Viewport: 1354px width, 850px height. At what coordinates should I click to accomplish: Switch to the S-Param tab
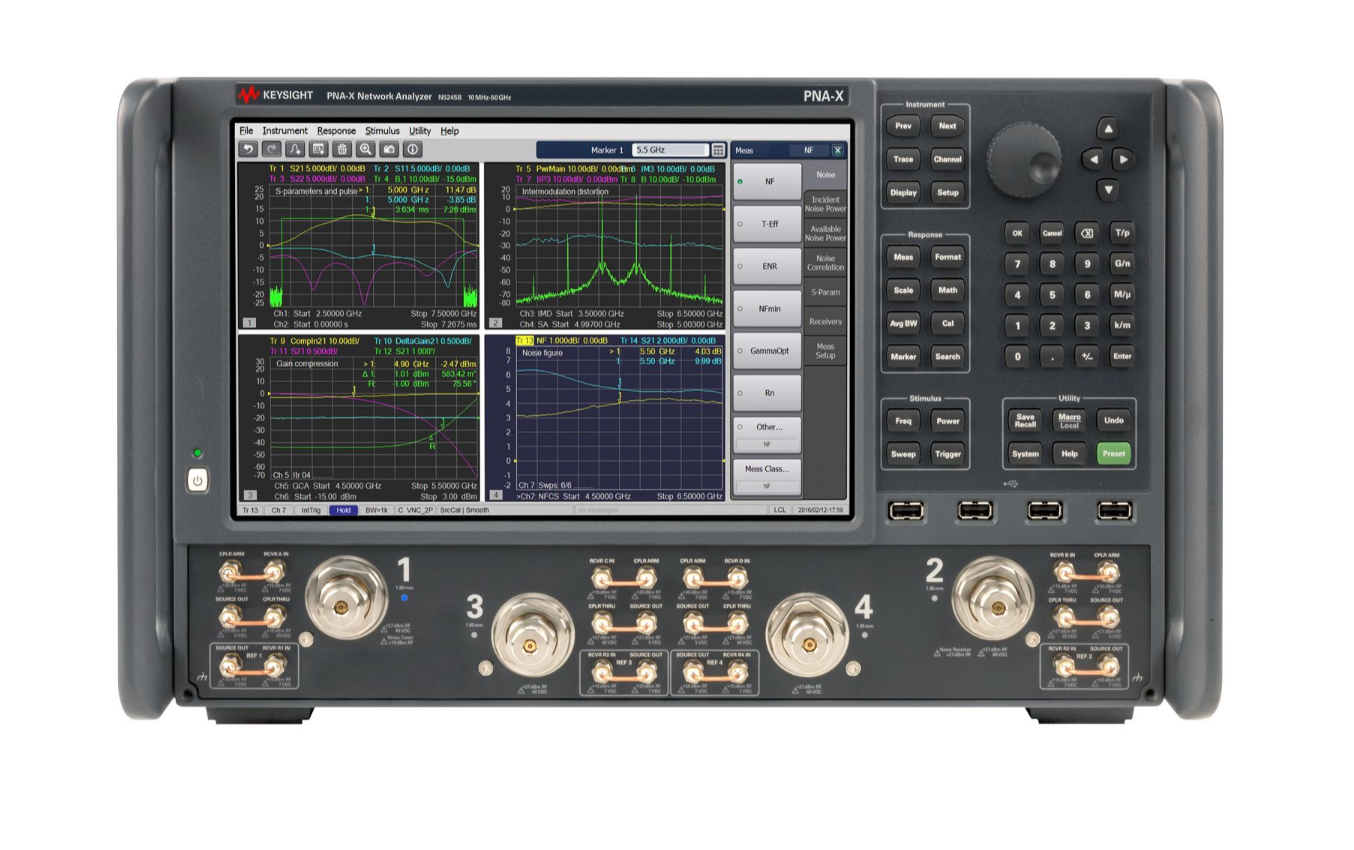(x=825, y=290)
